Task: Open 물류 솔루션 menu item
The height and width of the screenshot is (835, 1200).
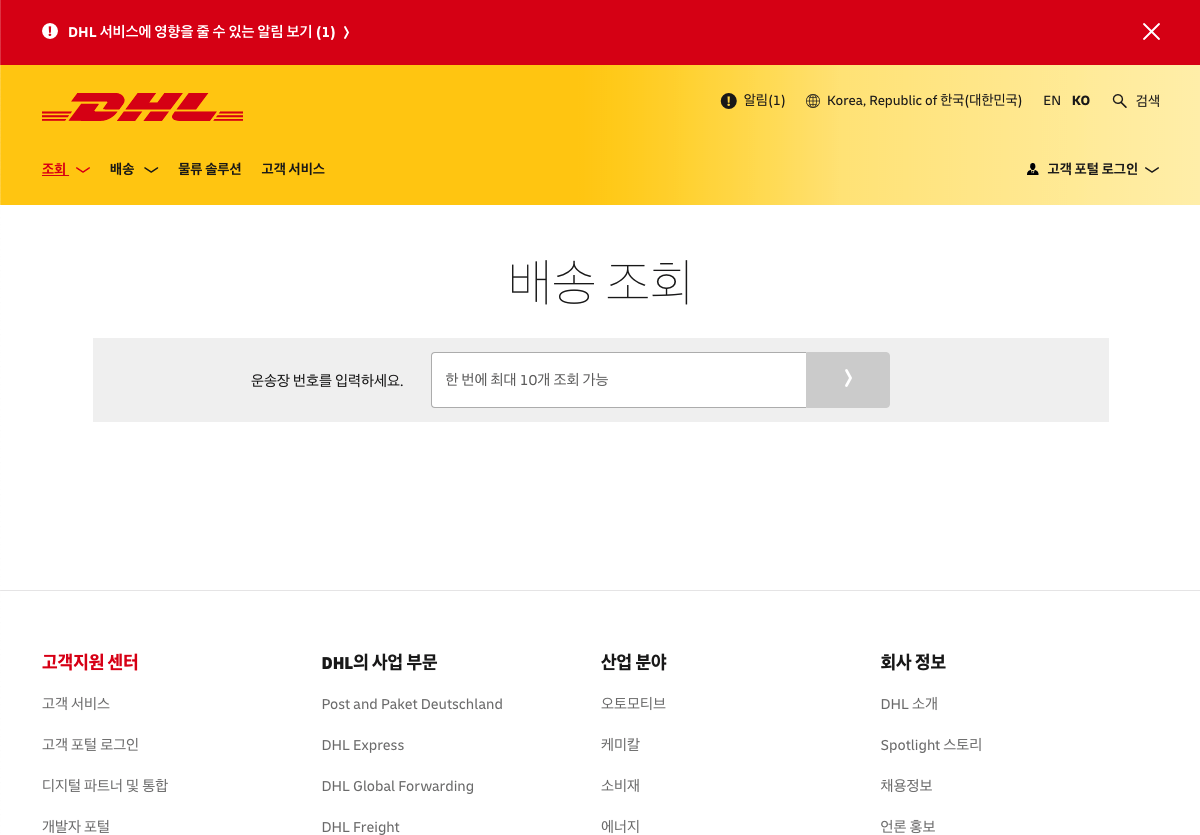Action: tap(210, 169)
